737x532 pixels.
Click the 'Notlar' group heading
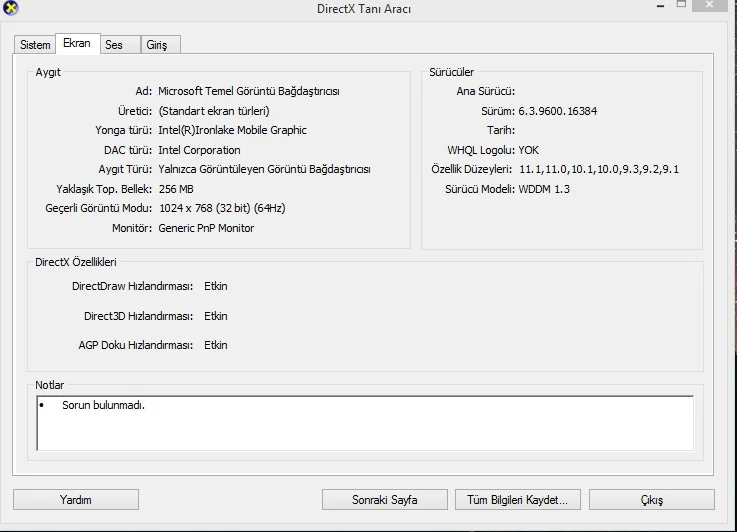(x=49, y=385)
